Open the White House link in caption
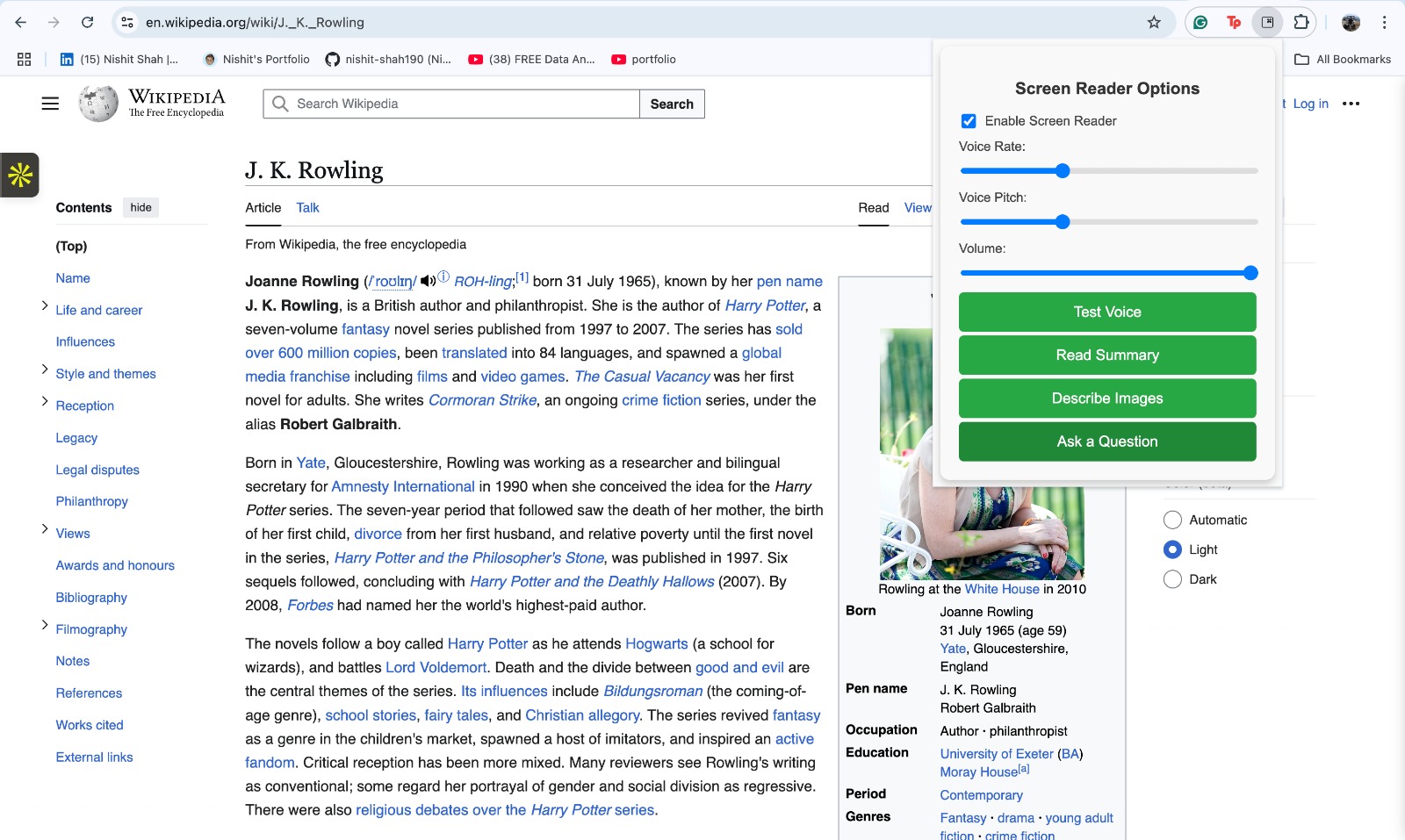This screenshot has height=840, width=1405. click(x=1002, y=589)
